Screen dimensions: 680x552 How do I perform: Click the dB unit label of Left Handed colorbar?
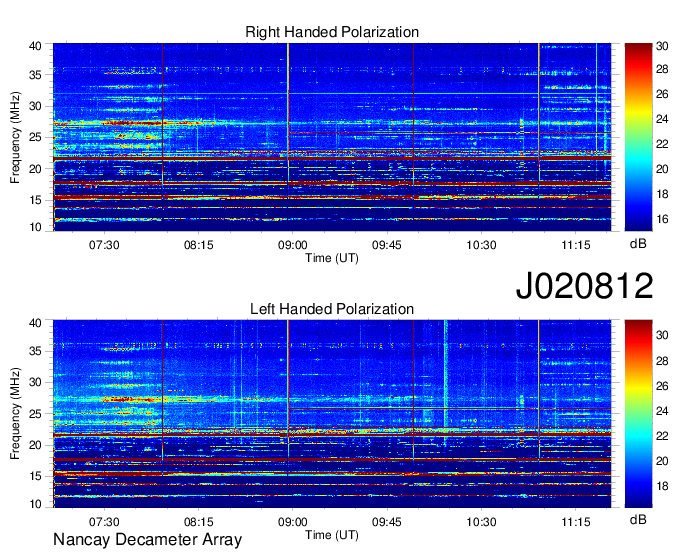point(638,519)
